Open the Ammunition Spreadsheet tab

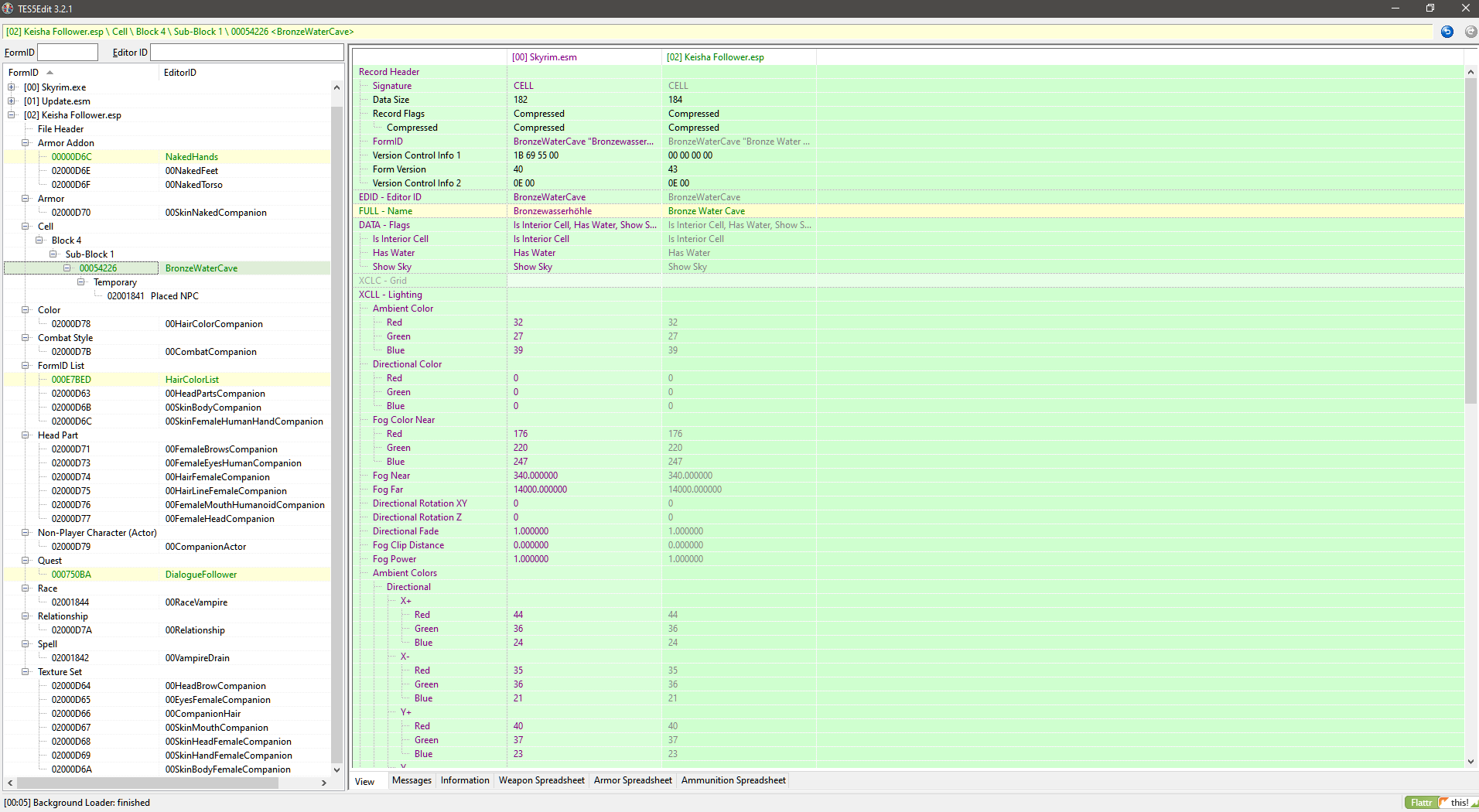pyautogui.click(x=733, y=780)
